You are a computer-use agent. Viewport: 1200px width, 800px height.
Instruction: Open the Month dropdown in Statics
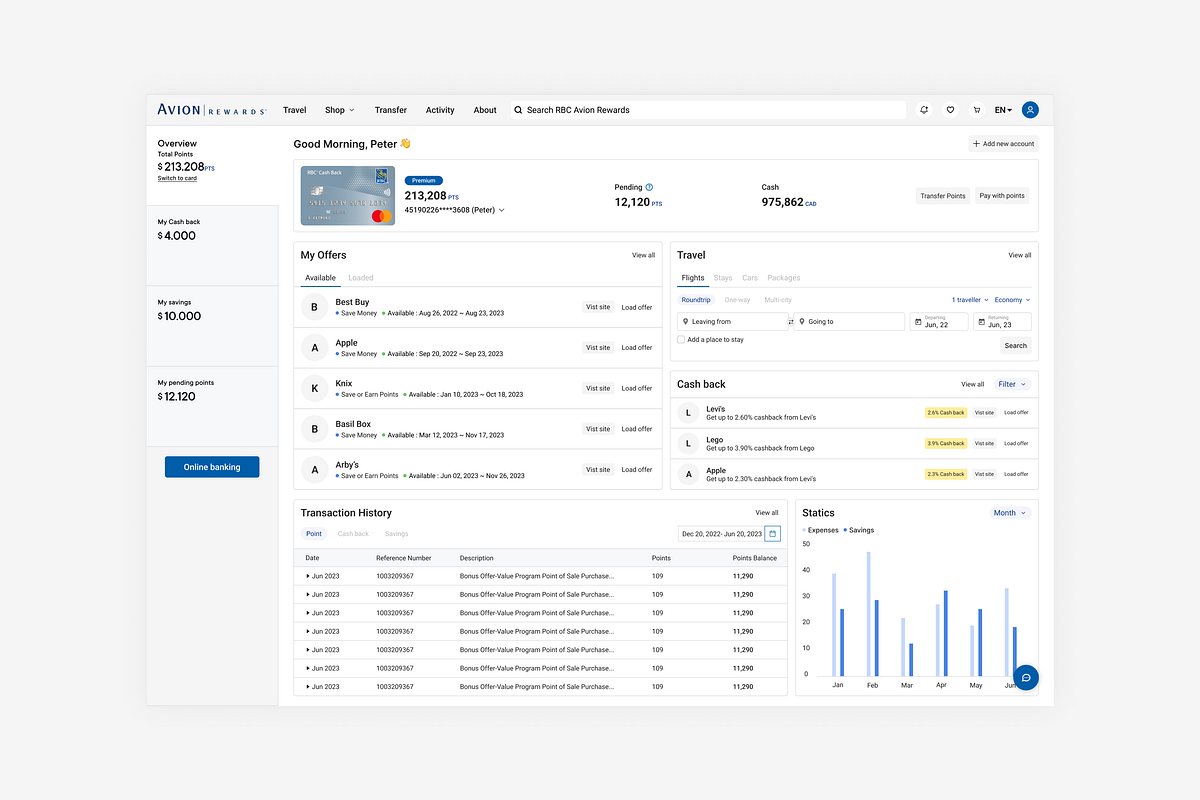[1010, 513]
